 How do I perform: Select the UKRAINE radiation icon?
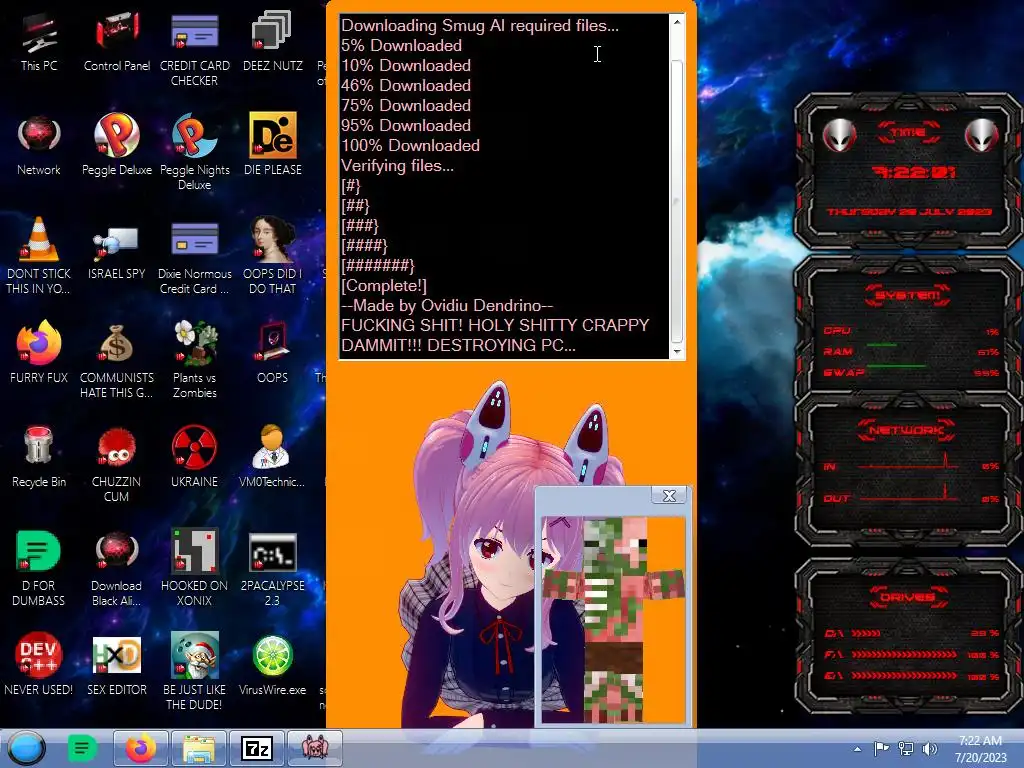(195, 456)
